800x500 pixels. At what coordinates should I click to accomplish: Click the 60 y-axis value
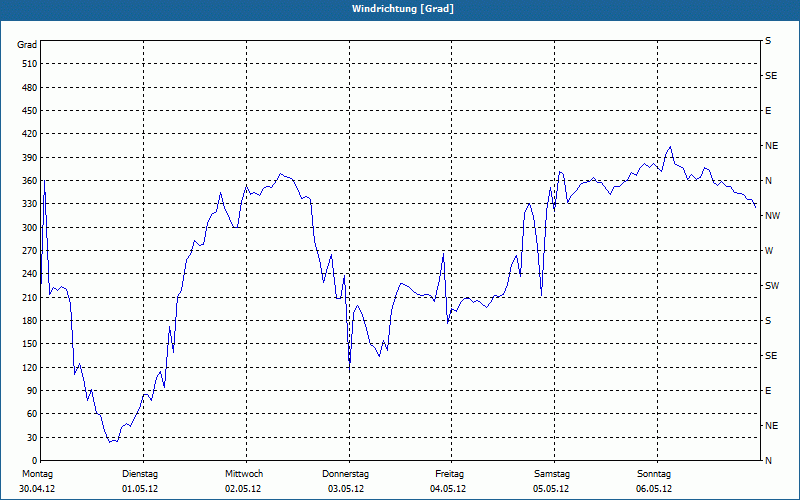[x=32, y=414]
